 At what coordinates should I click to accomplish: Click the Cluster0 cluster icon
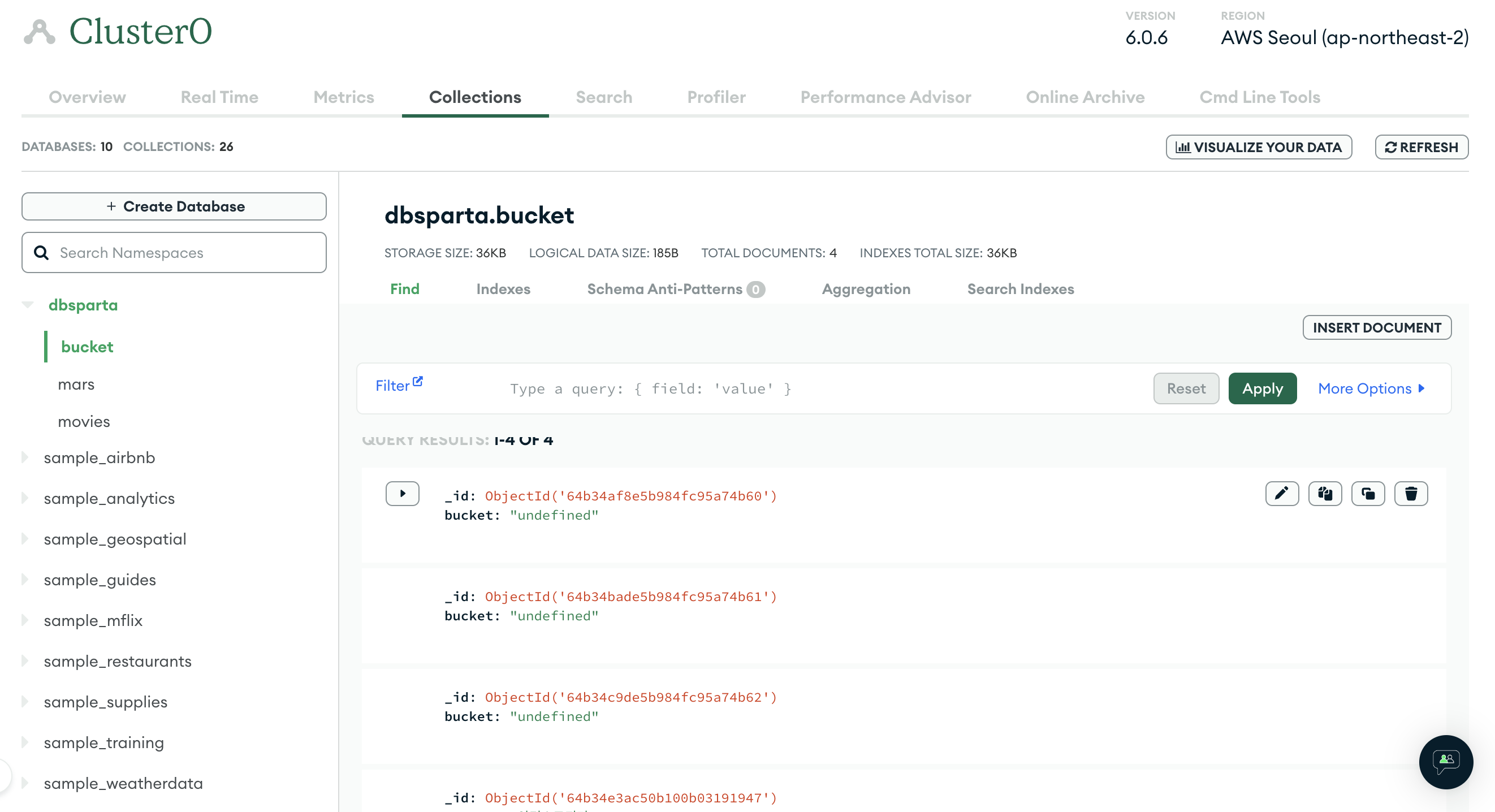coord(40,31)
